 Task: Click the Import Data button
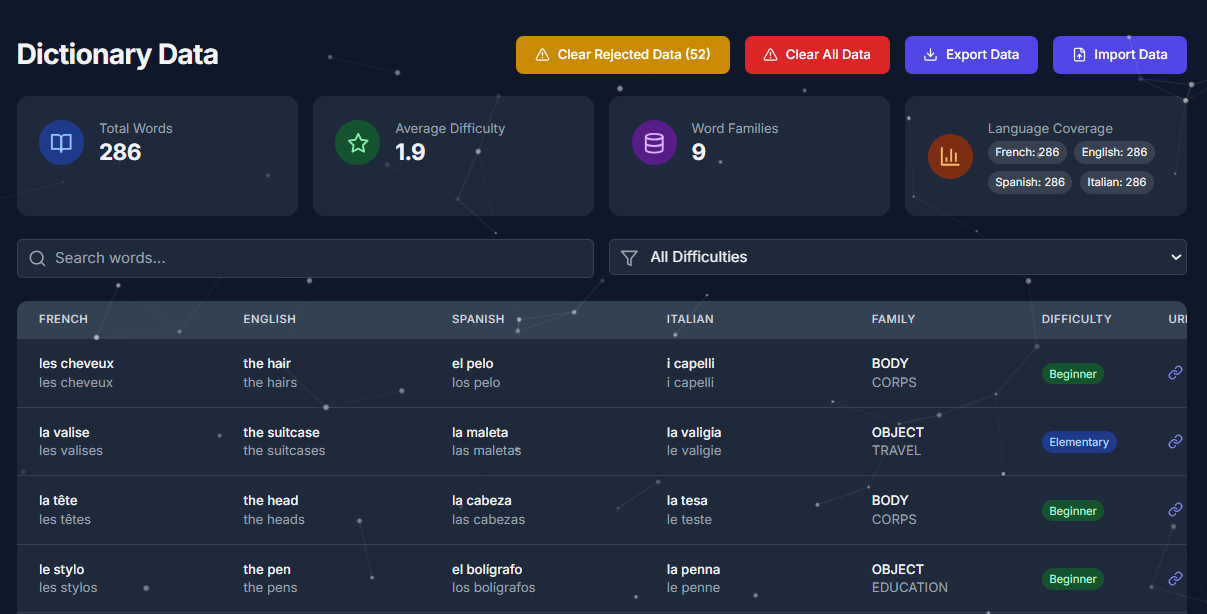point(1120,55)
